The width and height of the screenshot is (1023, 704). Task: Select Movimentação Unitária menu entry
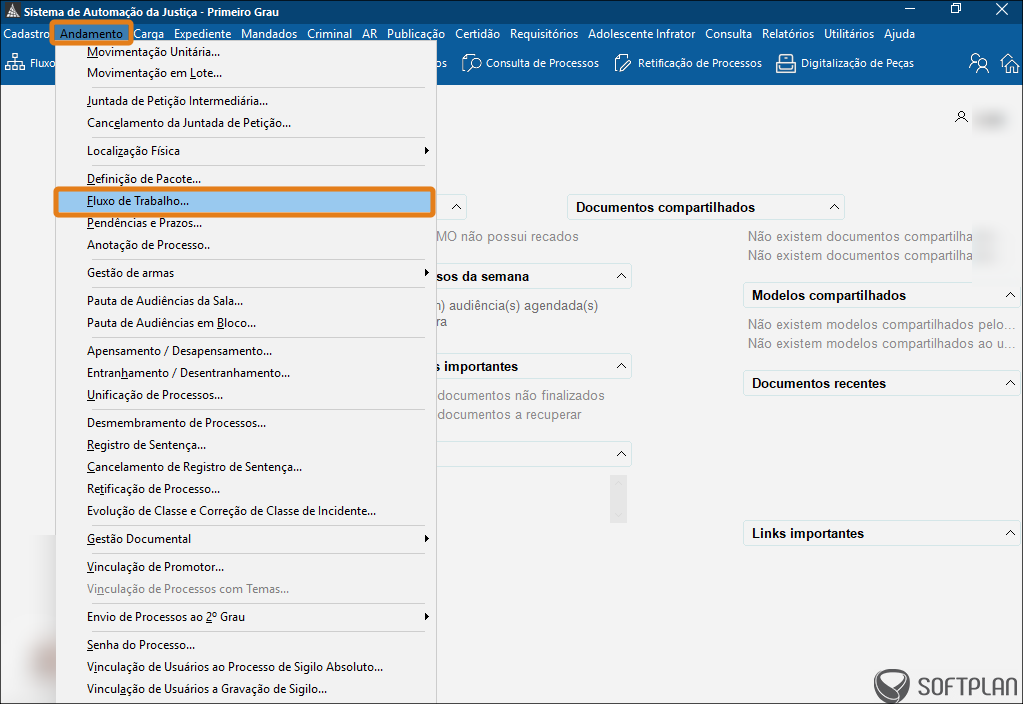[x=245, y=52]
